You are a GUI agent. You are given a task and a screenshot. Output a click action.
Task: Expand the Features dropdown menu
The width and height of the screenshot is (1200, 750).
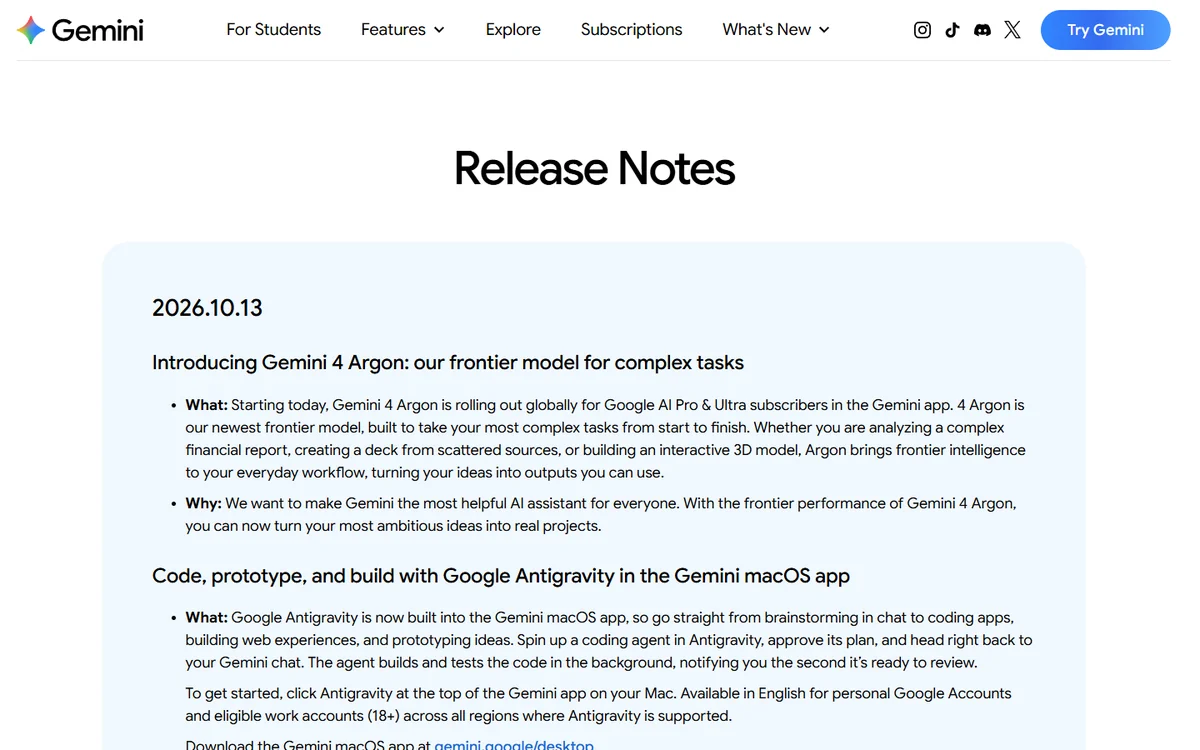(403, 30)
